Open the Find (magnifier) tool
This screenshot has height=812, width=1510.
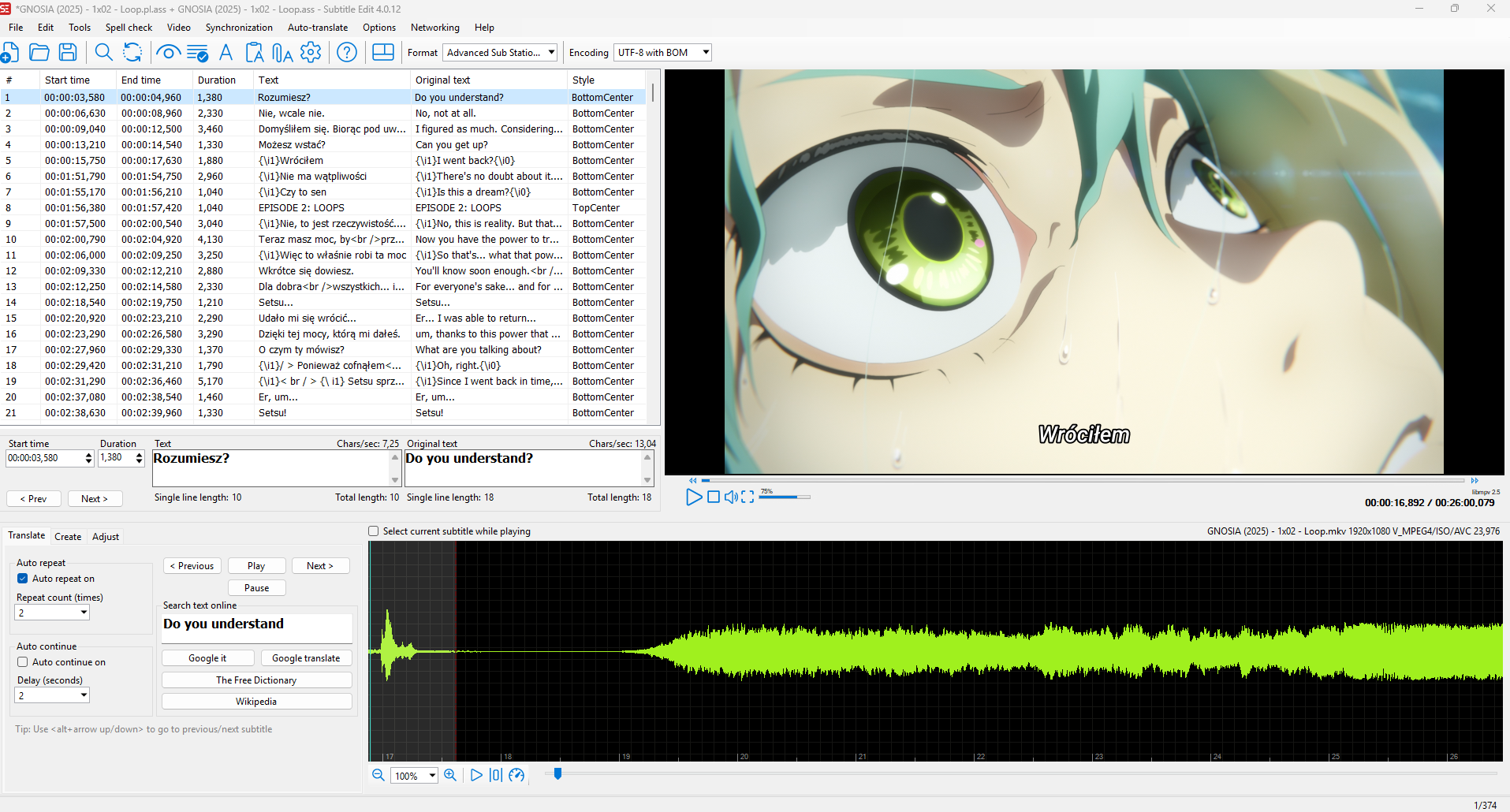tap(103, 53)
